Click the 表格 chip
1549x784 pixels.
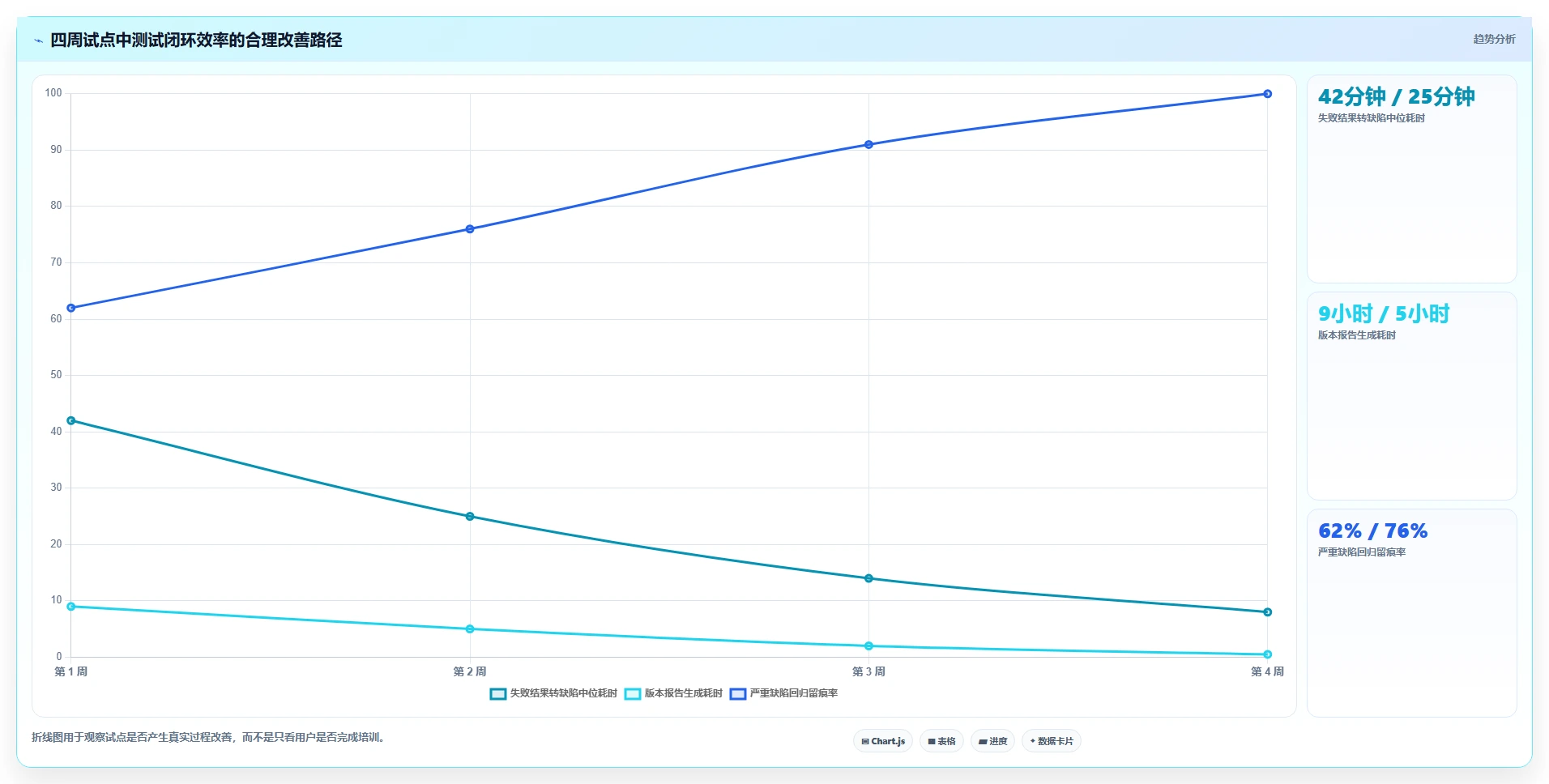click(x=941, y=741)
